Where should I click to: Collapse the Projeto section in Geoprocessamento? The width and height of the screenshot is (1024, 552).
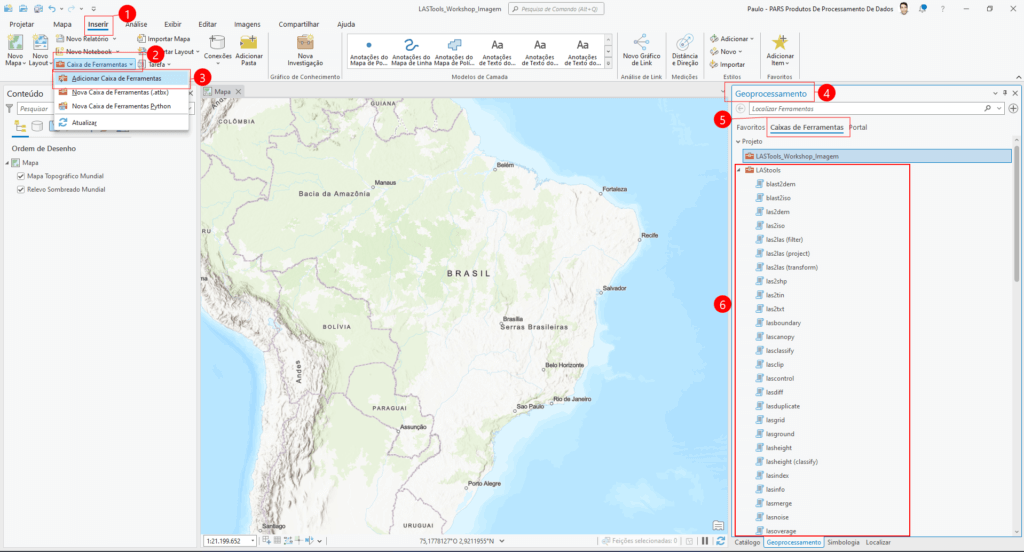tap(738, 142)
